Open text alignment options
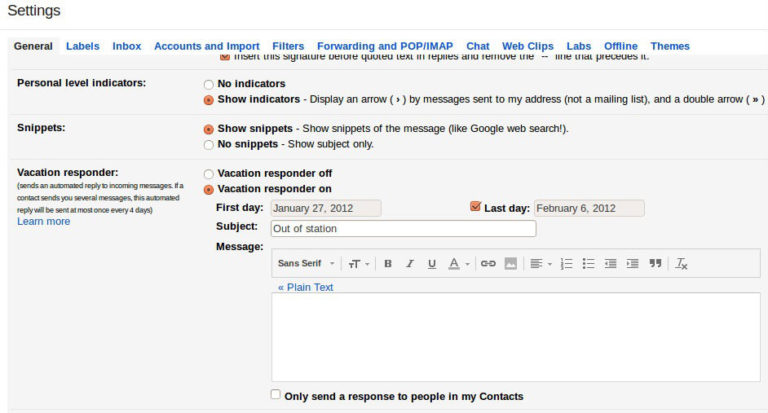 [540, 264]
